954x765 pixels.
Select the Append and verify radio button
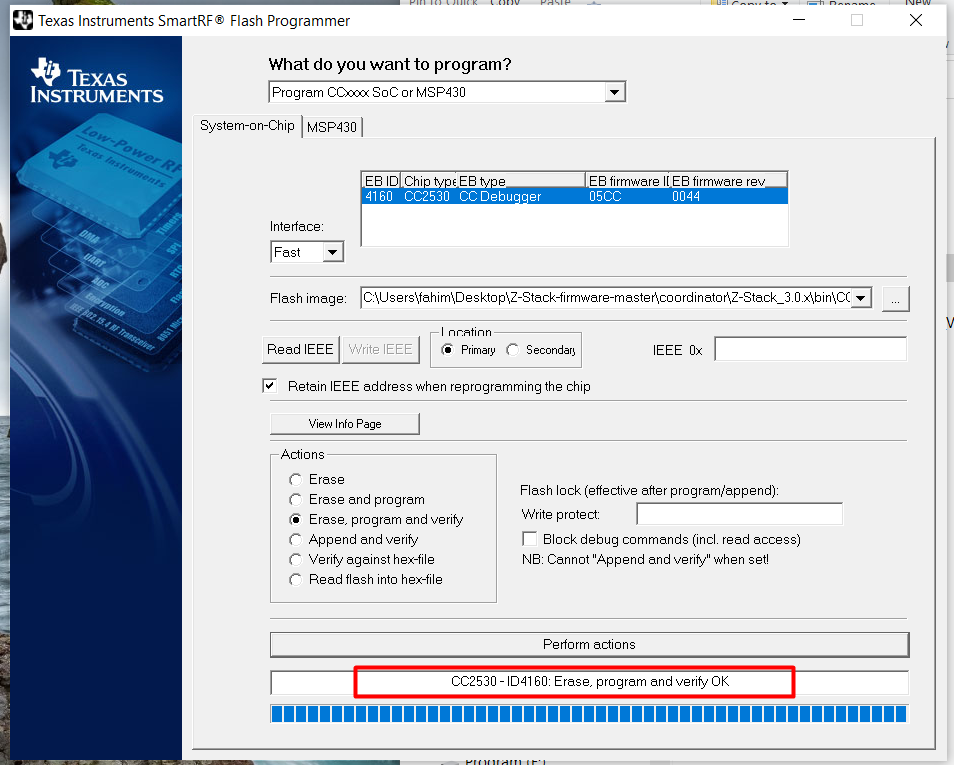[x=296, y=540]
